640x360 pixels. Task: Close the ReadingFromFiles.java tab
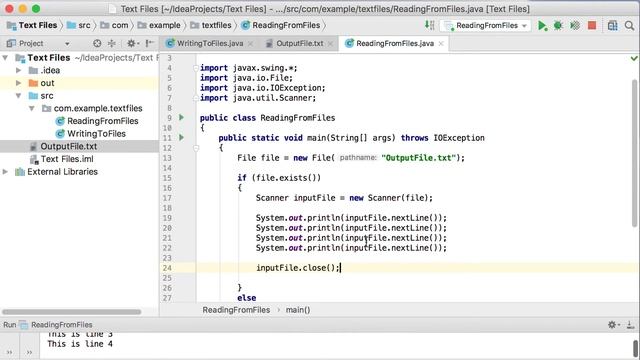pos(441,44)
